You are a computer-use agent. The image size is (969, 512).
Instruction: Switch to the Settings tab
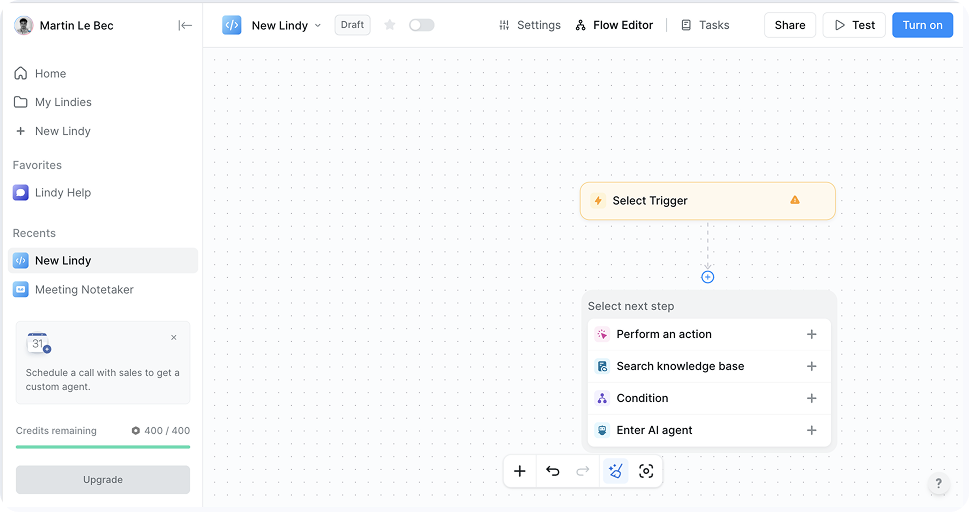coord(530,25)
